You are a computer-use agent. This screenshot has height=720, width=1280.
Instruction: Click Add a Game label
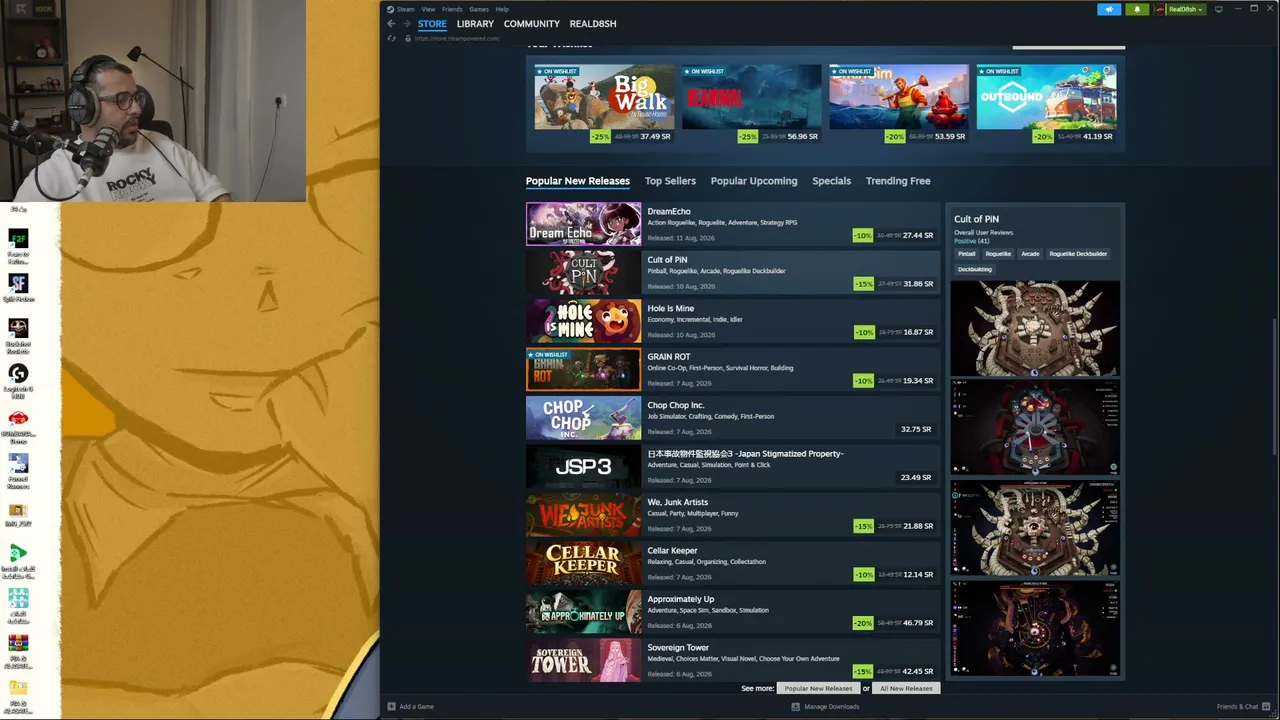click(x=416, y=707)
